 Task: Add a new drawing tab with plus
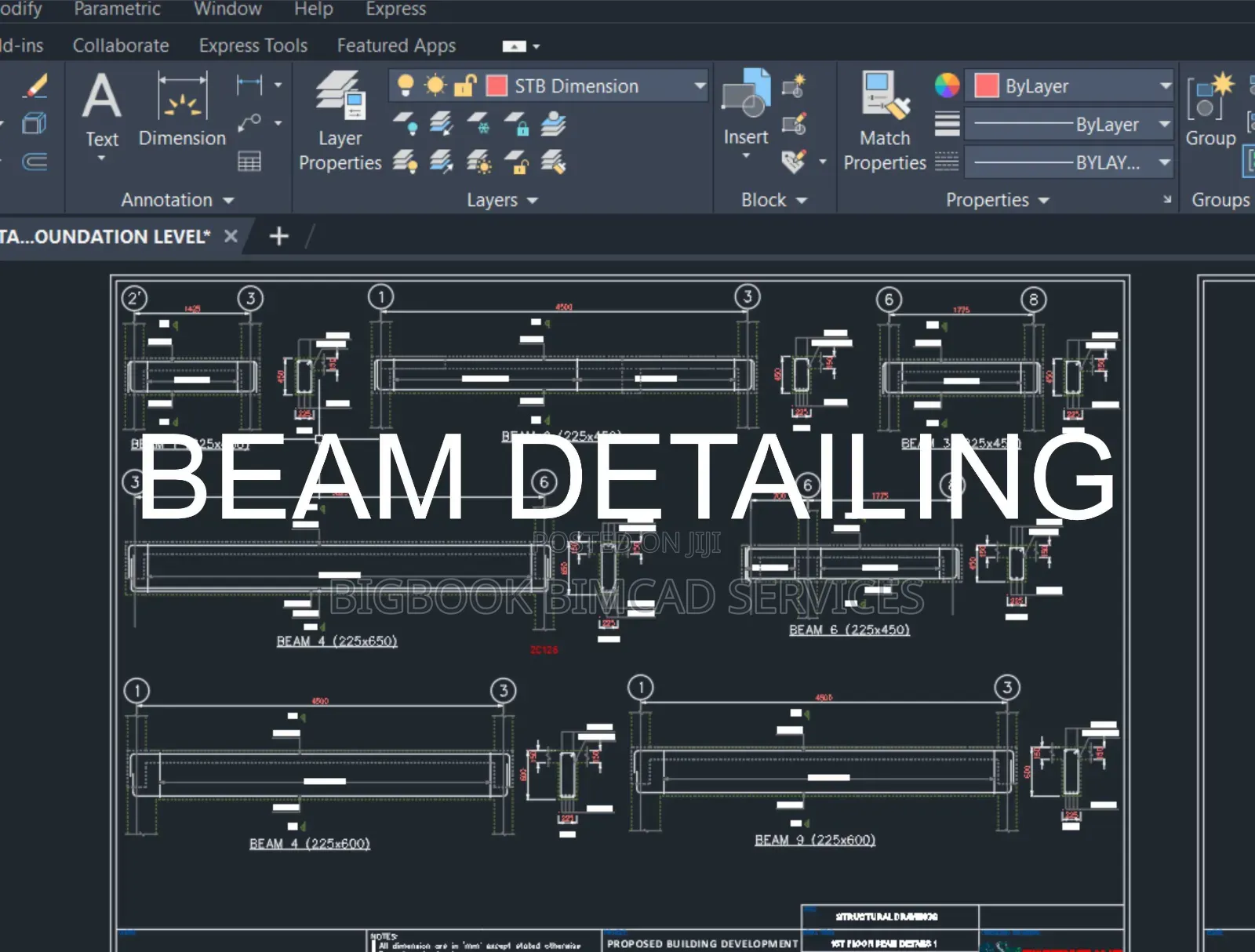[279, 236]
